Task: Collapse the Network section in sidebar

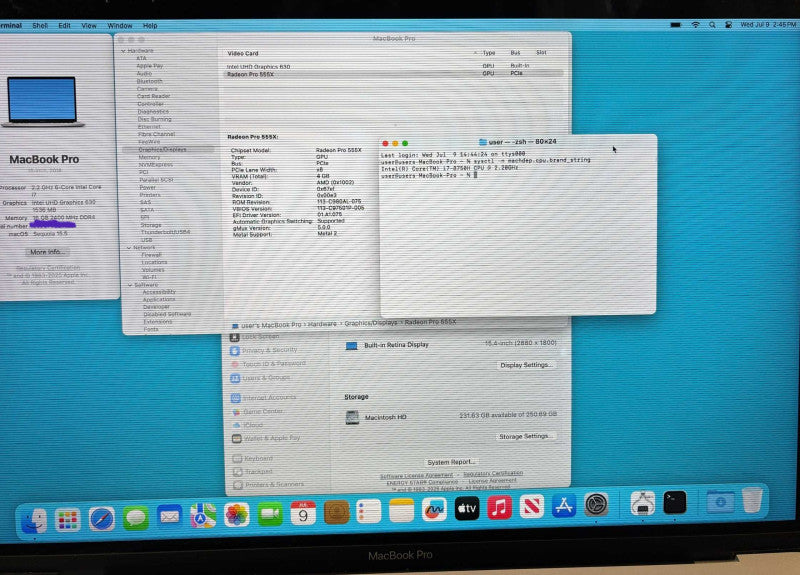Action: click(x=129, y=247)
